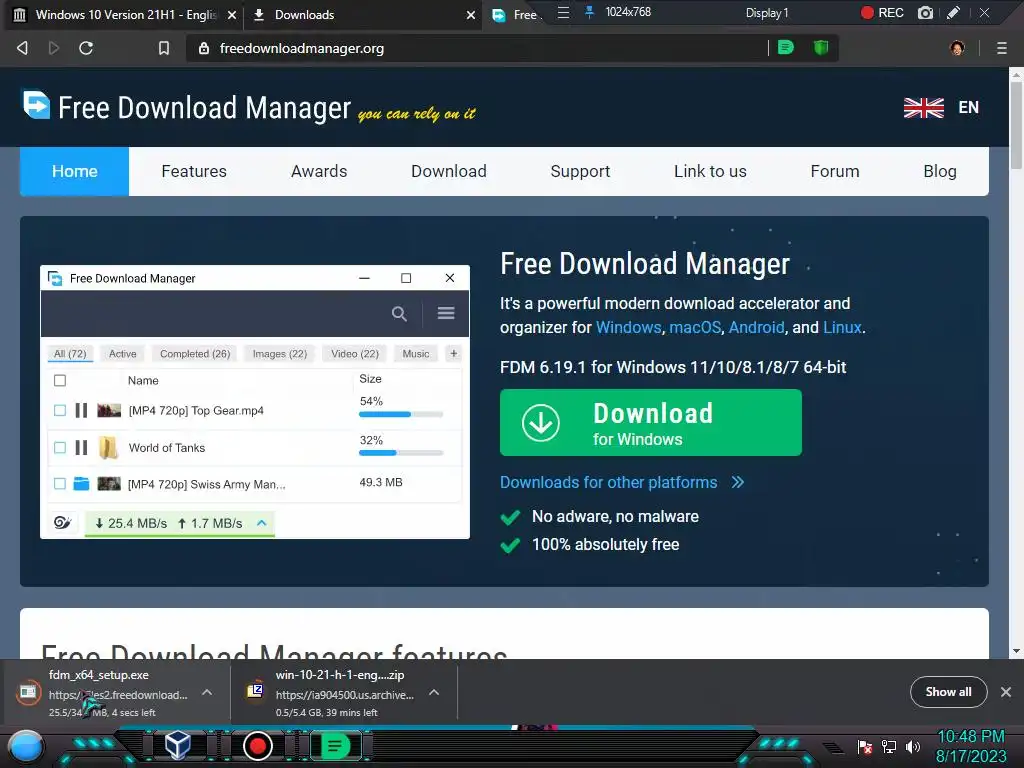This screenshot has height=768, width=1024.
Task: Click the volume speaker icon in system tray
Action: tap(912, 746)
